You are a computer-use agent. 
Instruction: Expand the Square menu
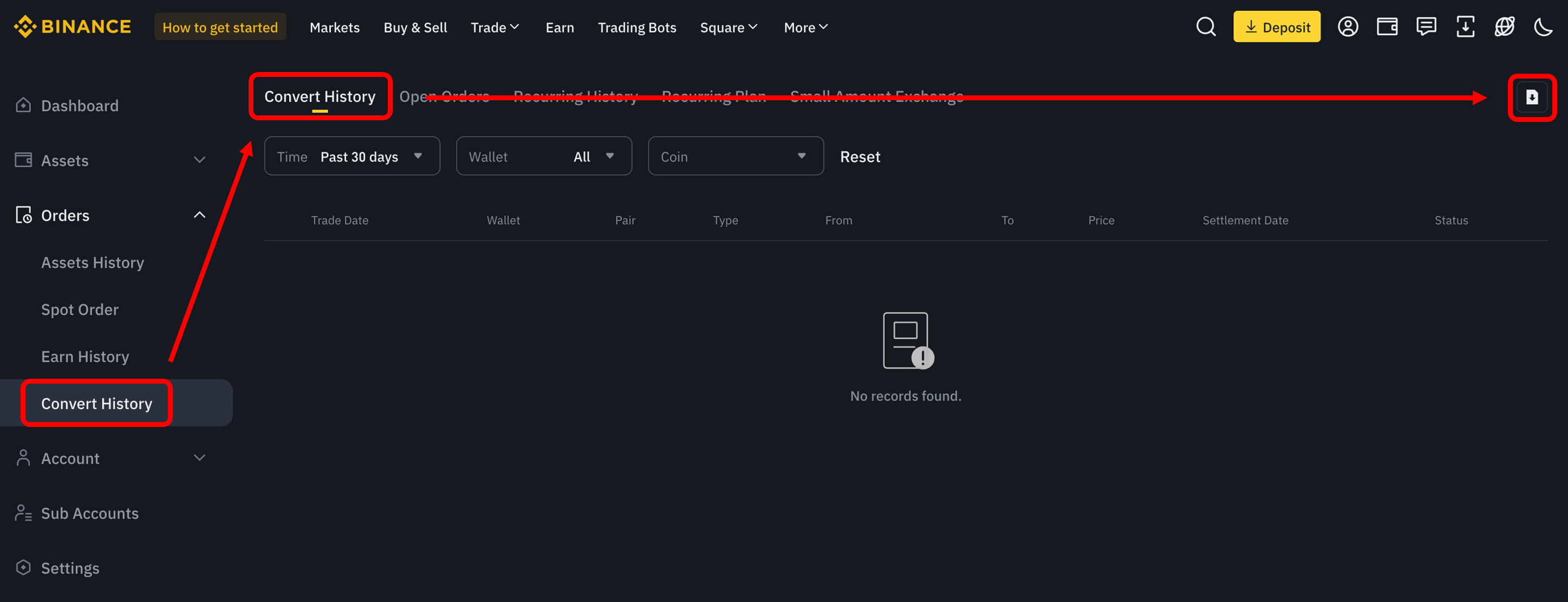click(x=728, y=28)
